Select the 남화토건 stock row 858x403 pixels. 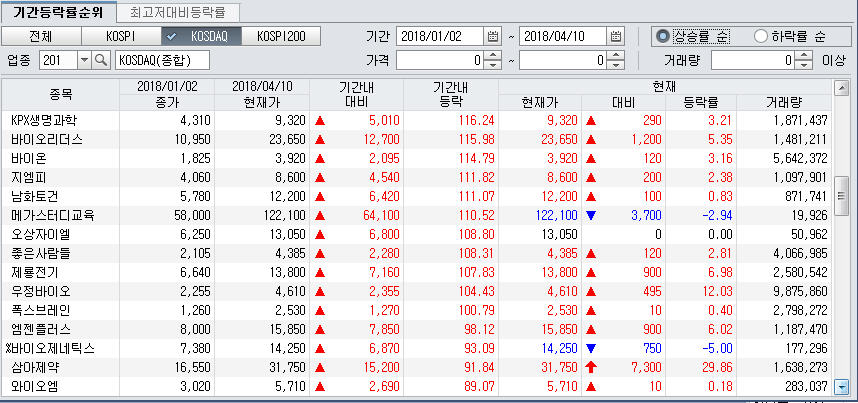416,197
